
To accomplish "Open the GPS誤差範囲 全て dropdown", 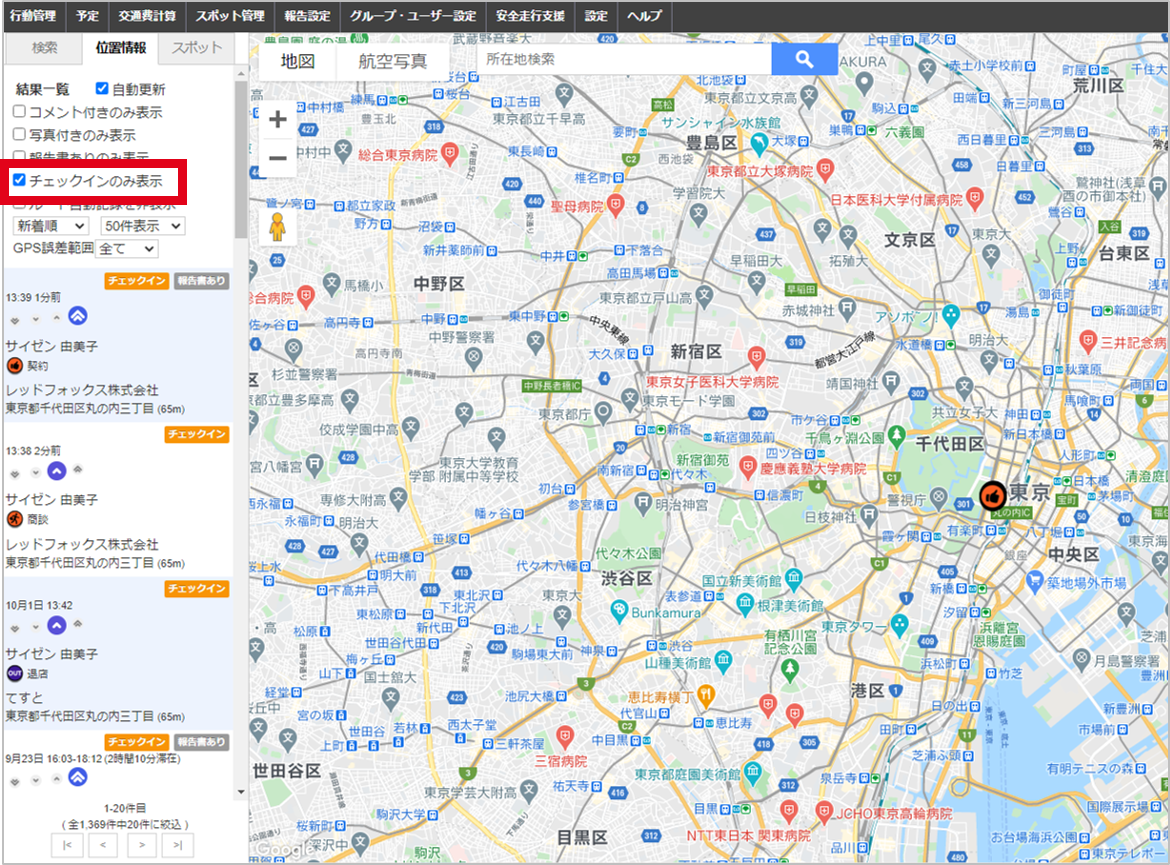I will tap(127, 249).
